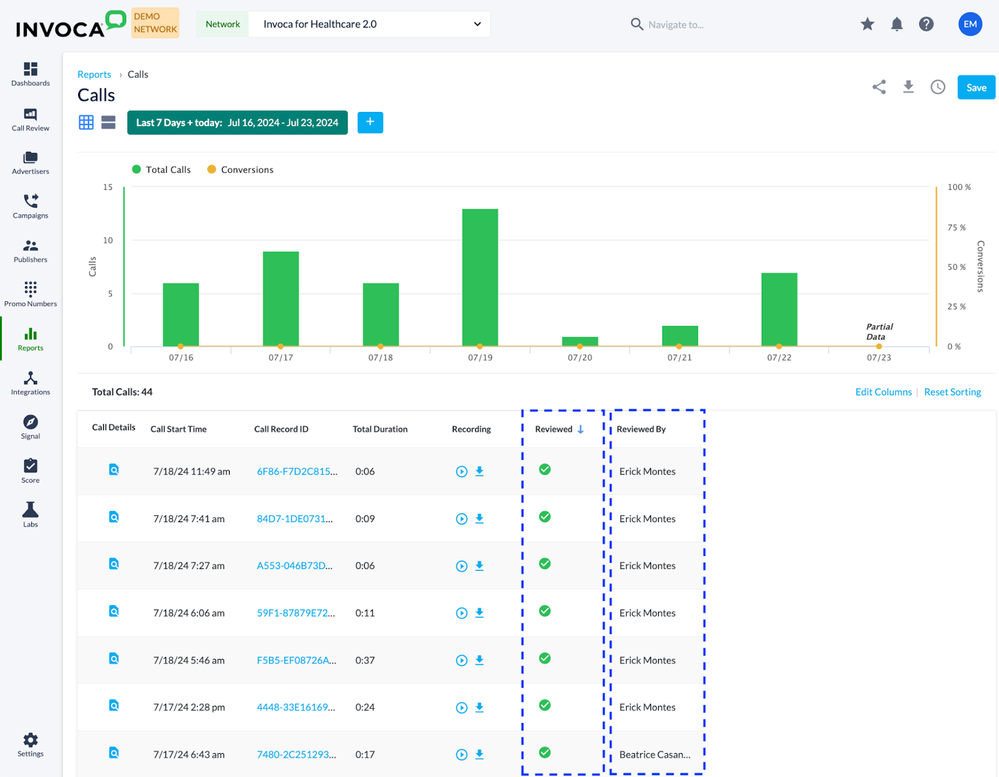Click the favorites star icon
The width and height of the screenshot is (999, 777).
[867, 24]
